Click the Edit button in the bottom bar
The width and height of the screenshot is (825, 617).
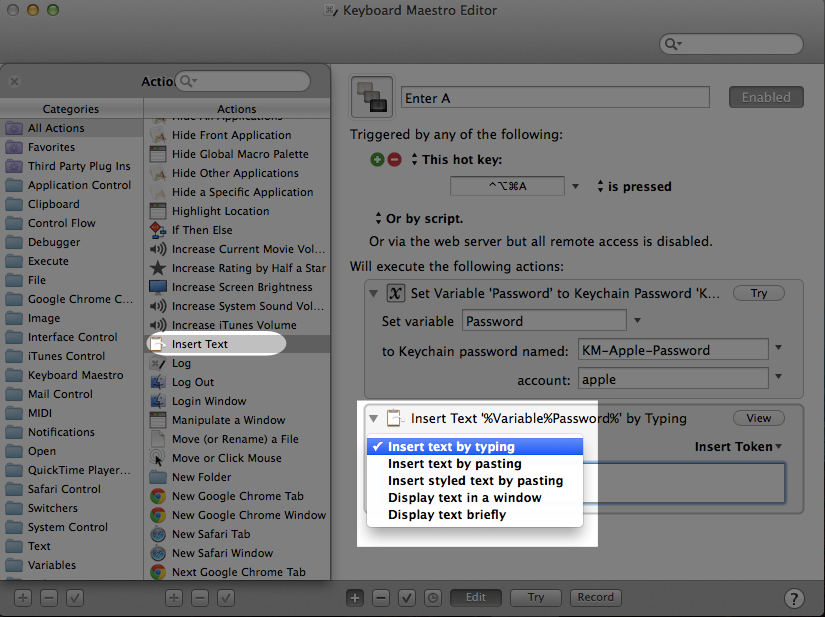[476, 598]
